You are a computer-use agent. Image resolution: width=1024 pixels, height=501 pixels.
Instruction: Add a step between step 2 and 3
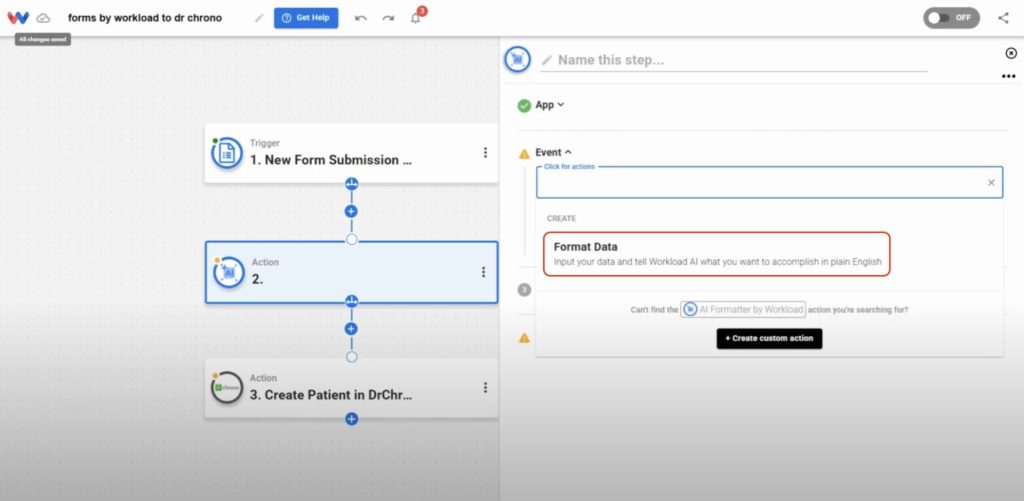(x=351, y=329)
